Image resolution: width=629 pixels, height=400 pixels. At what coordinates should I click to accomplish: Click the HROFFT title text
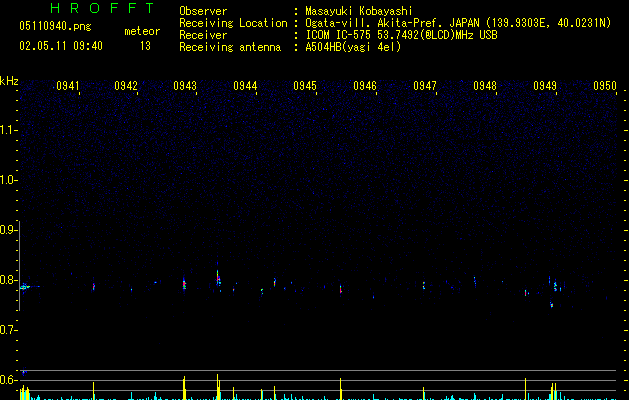[103, 8]
